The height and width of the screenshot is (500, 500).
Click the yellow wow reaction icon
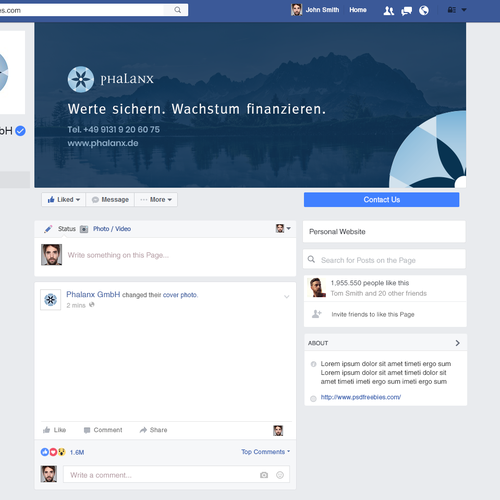61,452
